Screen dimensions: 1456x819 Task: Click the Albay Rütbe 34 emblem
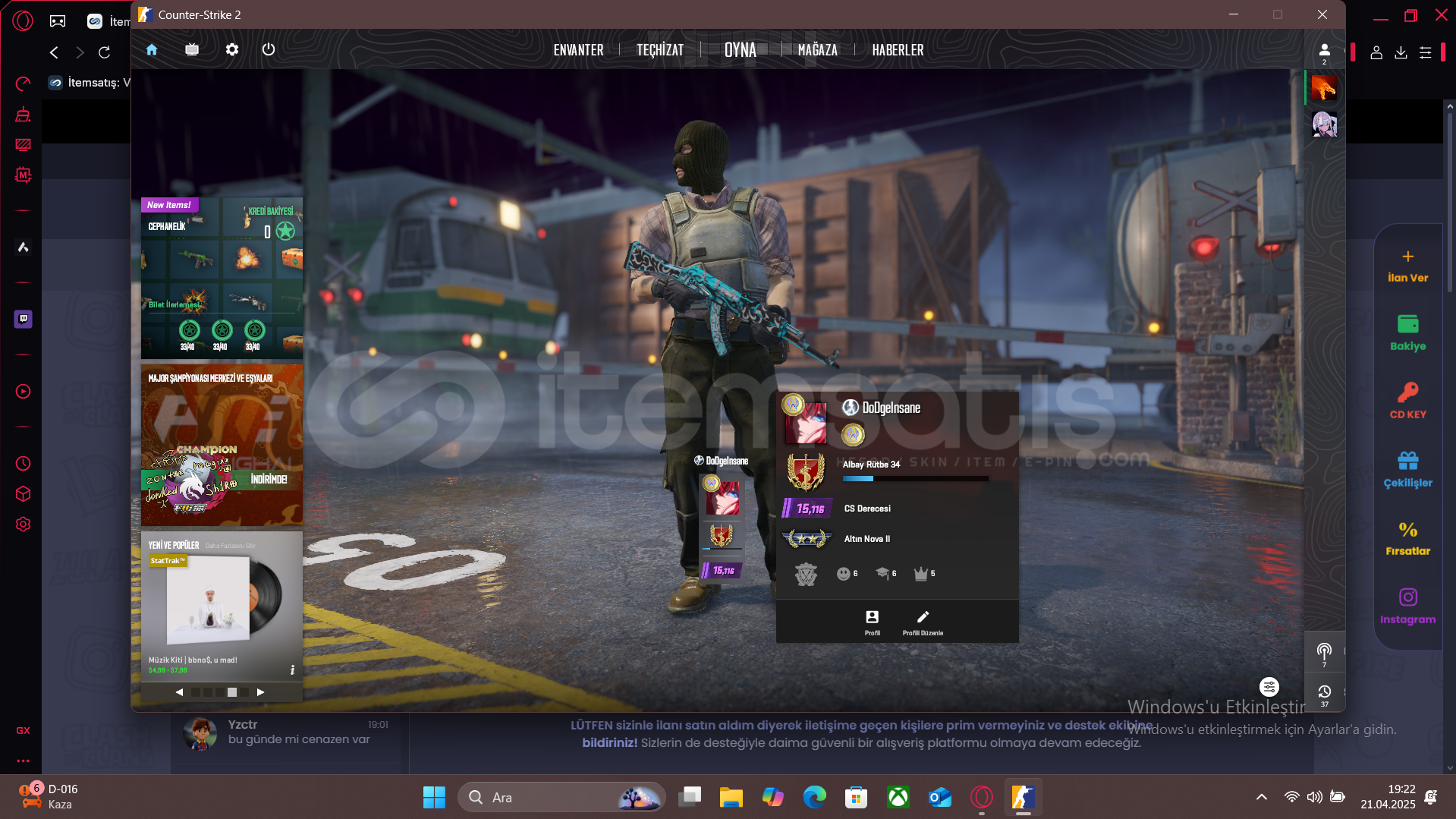pos(806,472)
